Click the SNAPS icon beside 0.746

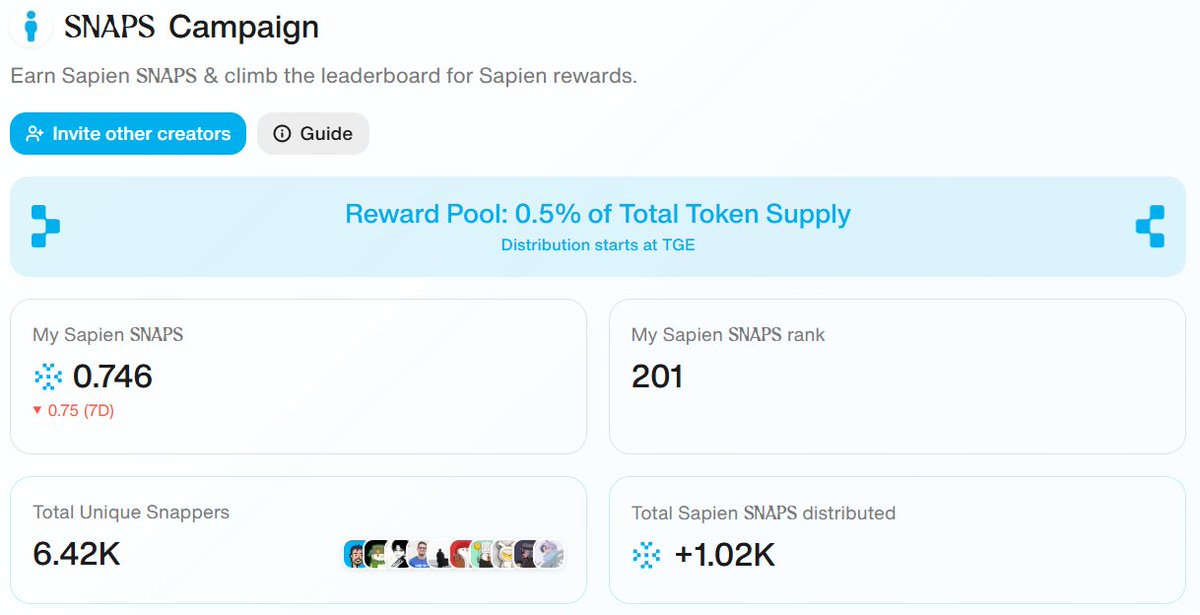tap(47, 376)
